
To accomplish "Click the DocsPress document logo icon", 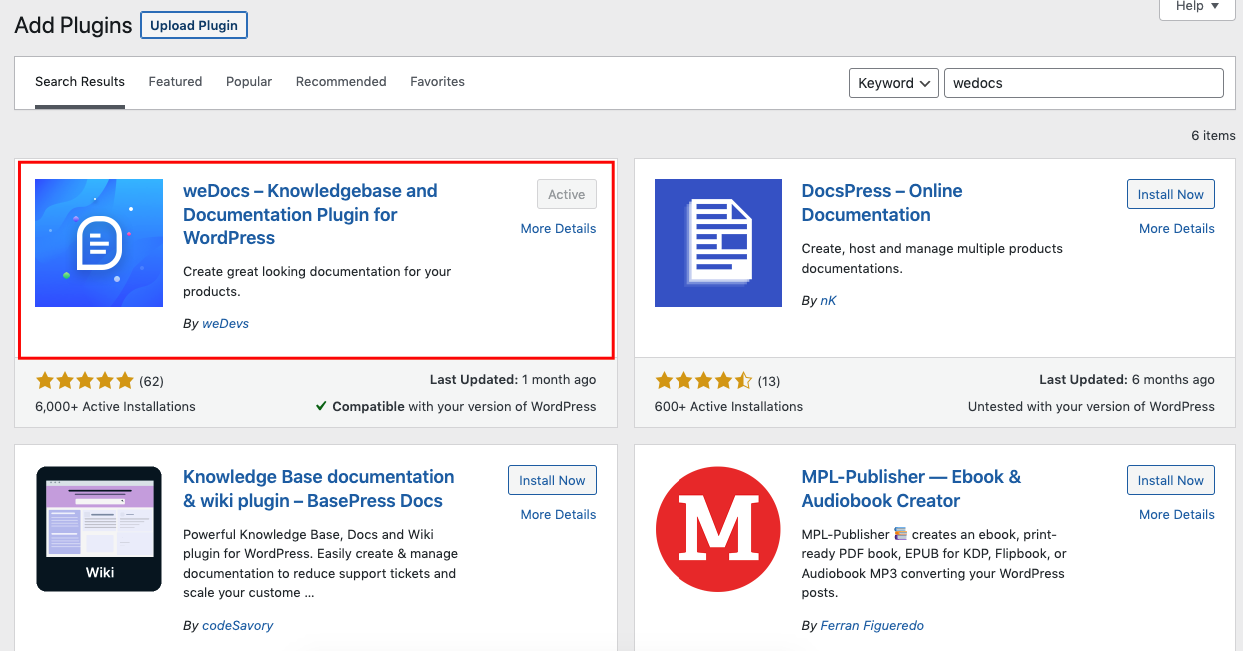I will [718, 243].
